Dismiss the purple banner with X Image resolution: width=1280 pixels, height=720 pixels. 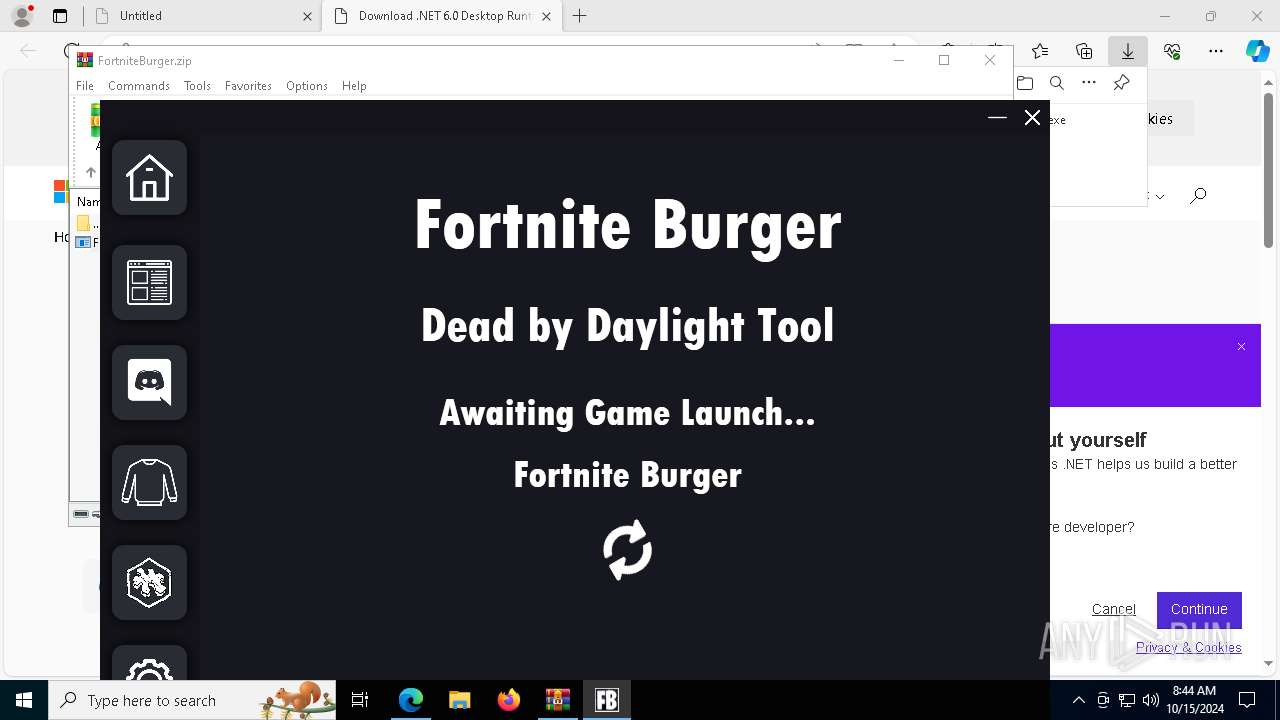click(x=1241, y=347)
